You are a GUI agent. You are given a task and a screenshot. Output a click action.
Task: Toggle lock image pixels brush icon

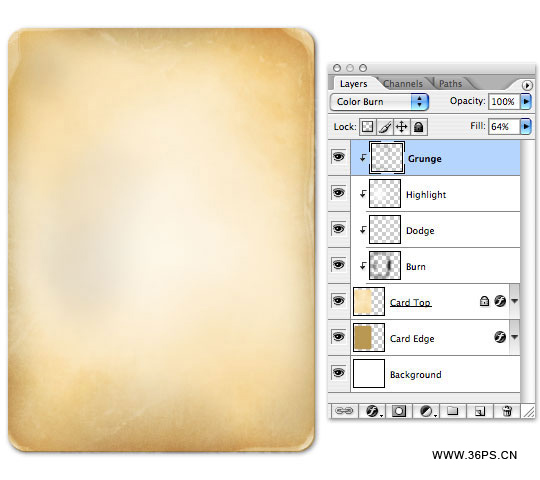pyautogui.click(x=385, y=127)
